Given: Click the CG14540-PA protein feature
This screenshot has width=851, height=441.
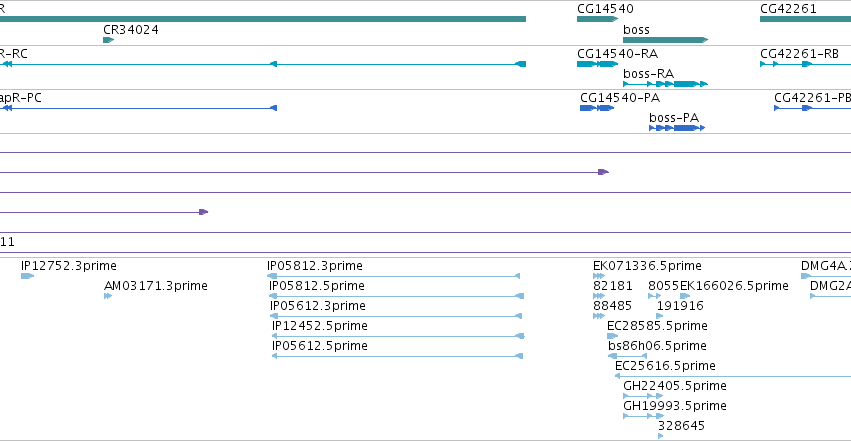Looking at the screenshot, I should coord(597,108).
